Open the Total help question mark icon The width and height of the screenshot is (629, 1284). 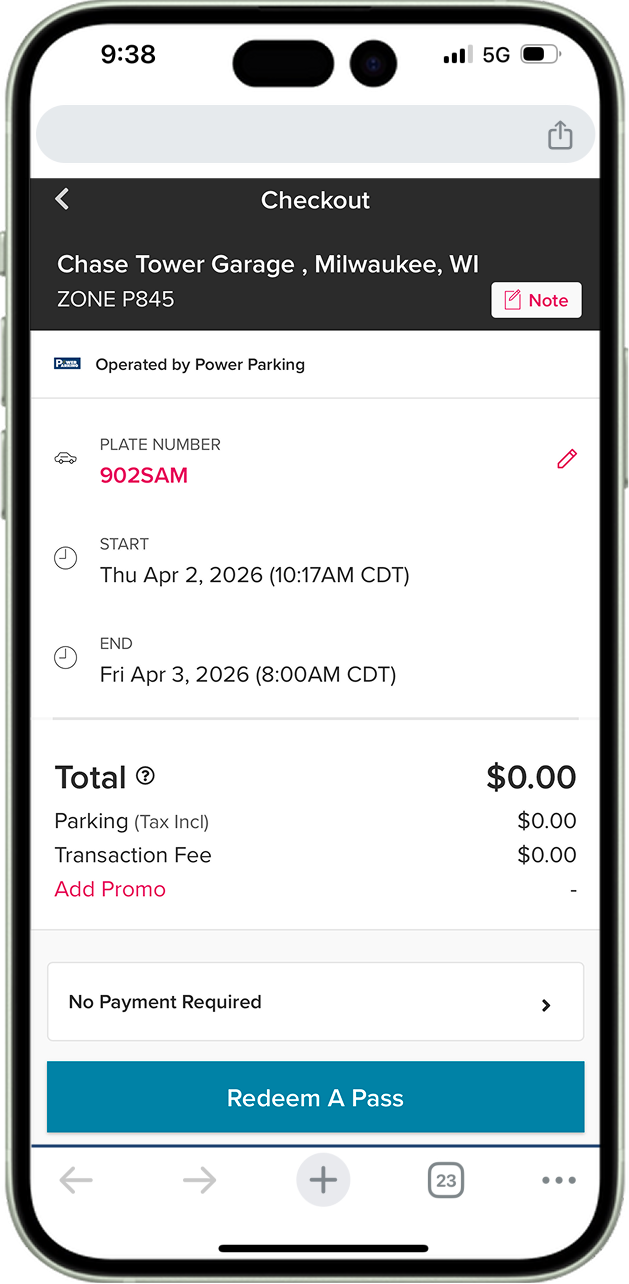[x=146, y=776]
